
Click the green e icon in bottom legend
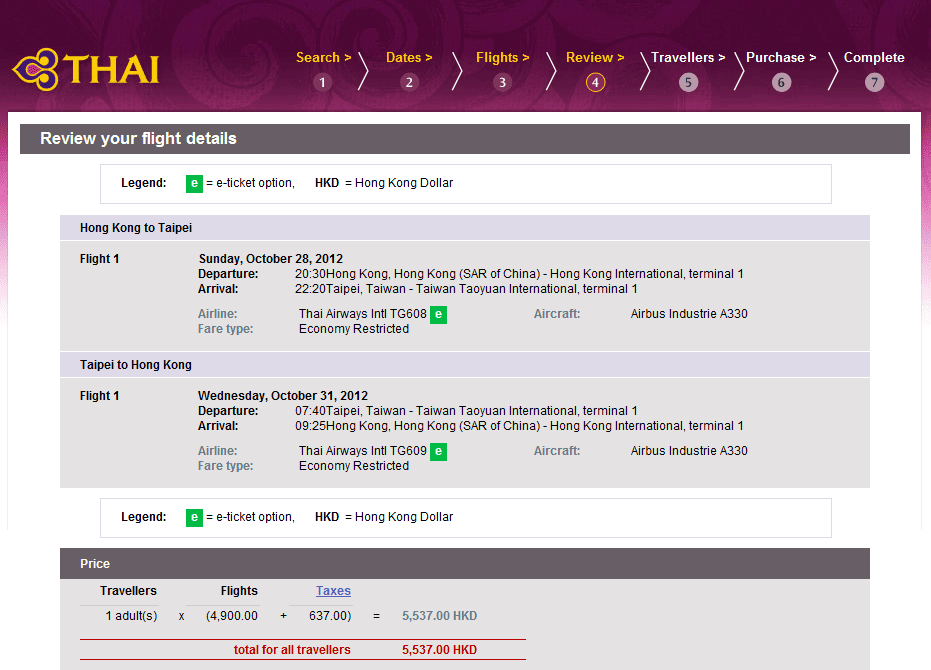[x=194, y=517]
